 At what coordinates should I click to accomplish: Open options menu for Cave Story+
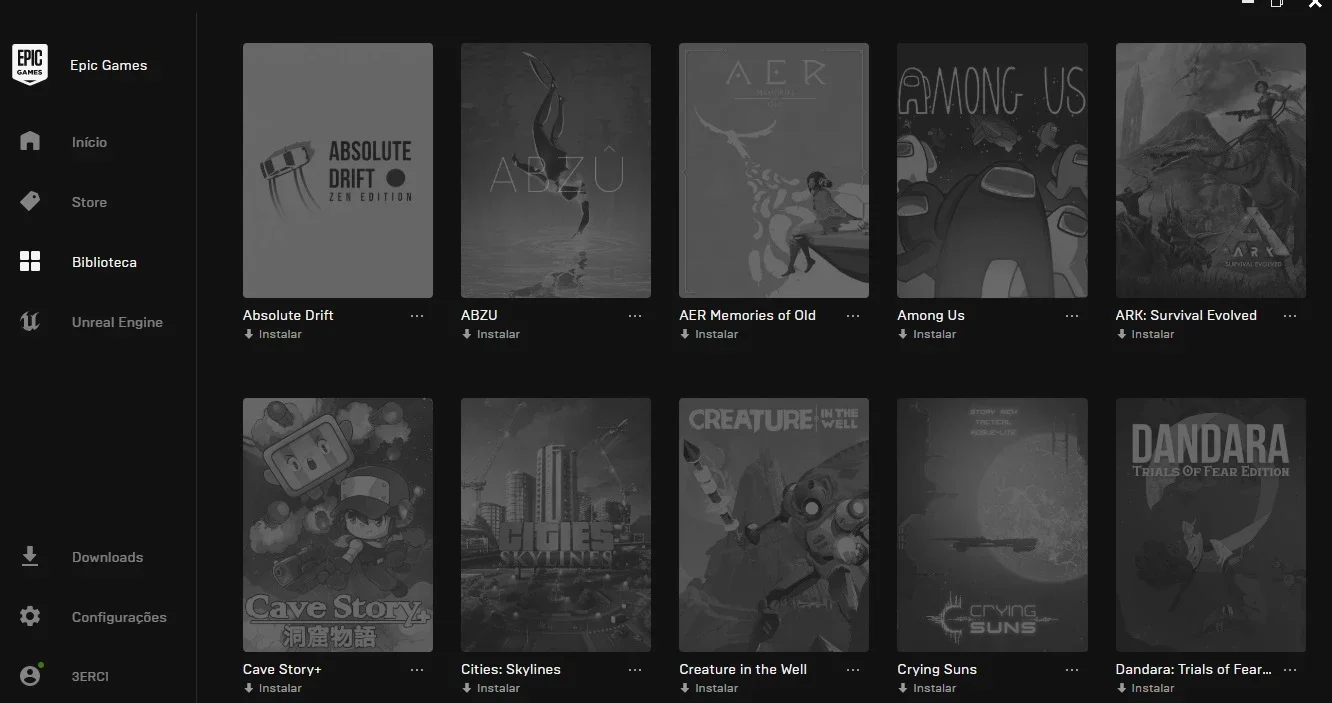click(417, 669)
